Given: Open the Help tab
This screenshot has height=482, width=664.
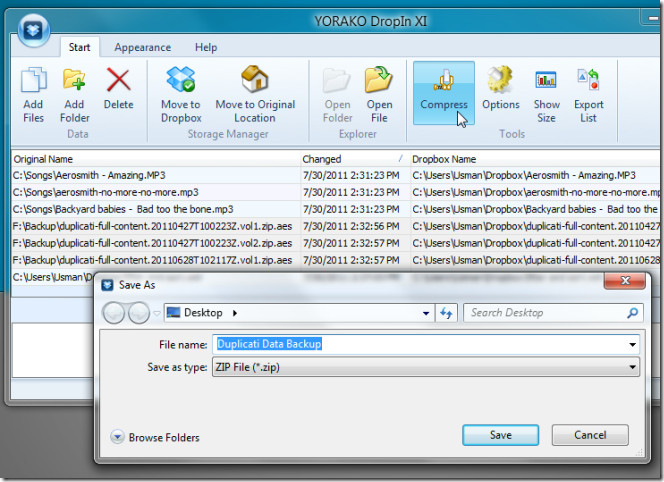Looking at the screenshot, I should tap(206, 47).
